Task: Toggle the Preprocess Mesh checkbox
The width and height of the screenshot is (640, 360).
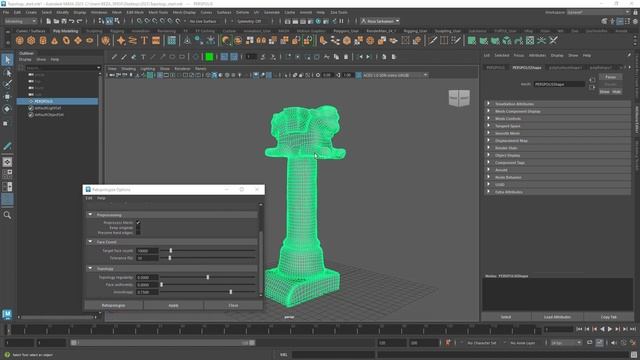Action: (138, 222)
